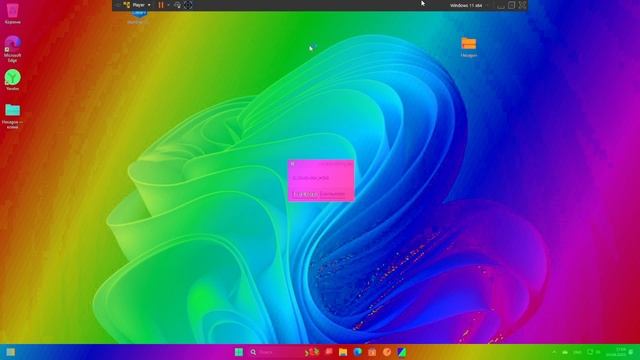This screenshot has height=360, width=640.
Task: Open the blue-green square app in taskbar
Action: 402,352
